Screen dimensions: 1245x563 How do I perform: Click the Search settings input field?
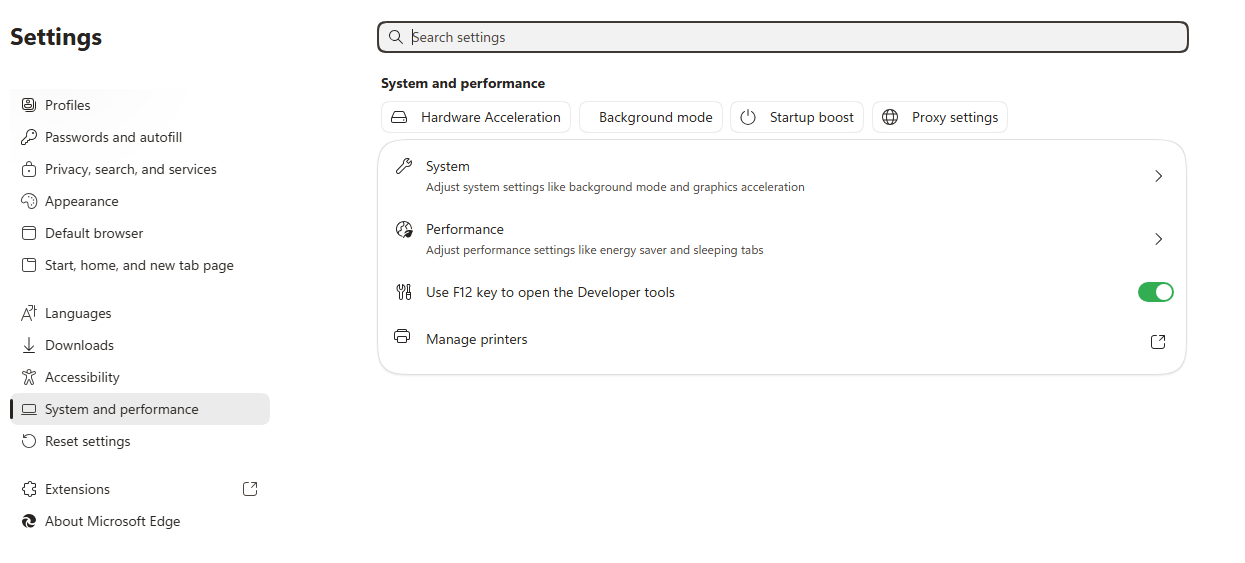click(x=783, y=37)
